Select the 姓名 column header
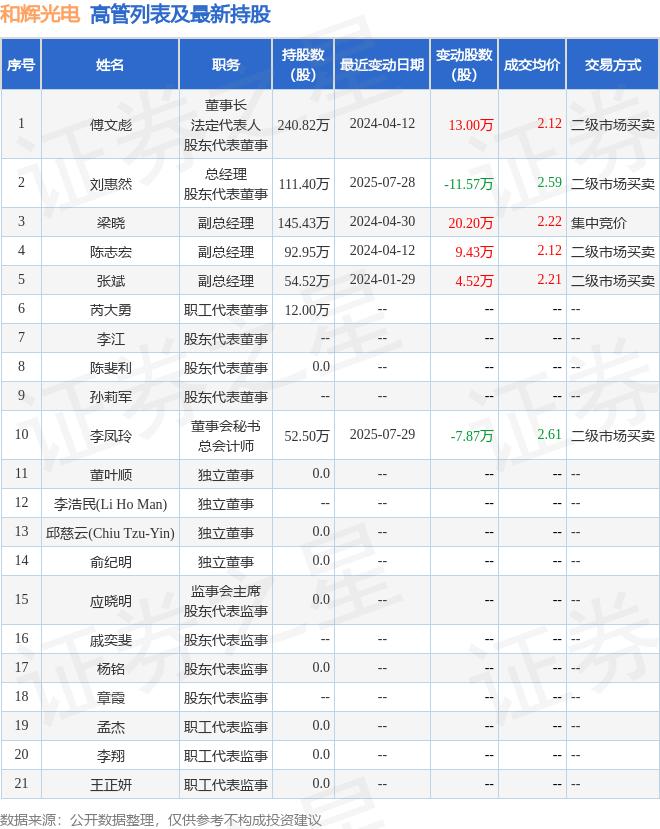This screenshot has height=829, width=660. [x=110, y=65]
